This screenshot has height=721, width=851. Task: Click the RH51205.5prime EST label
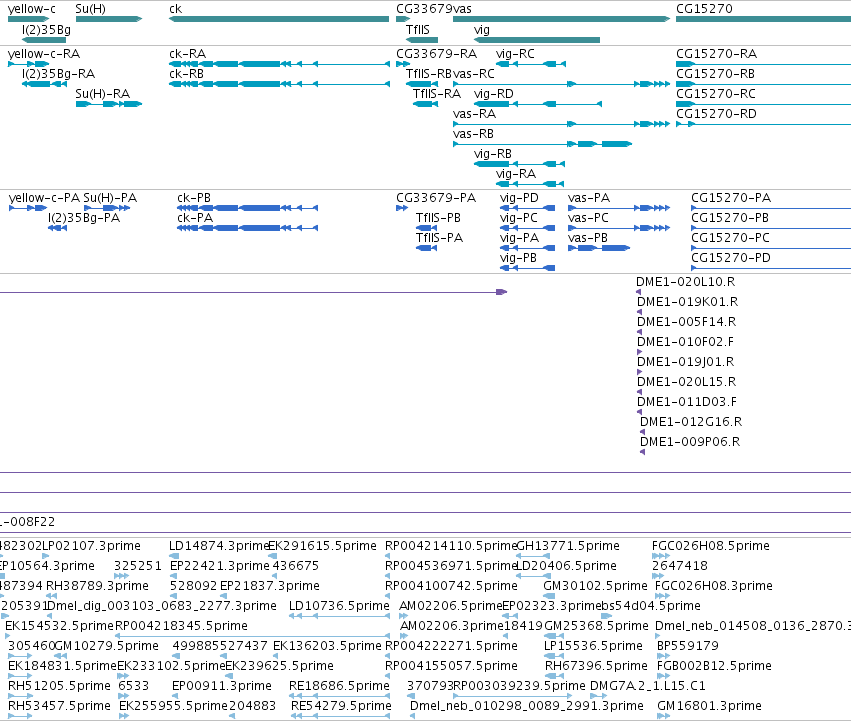pyautogui.click(x=59, y=686)
